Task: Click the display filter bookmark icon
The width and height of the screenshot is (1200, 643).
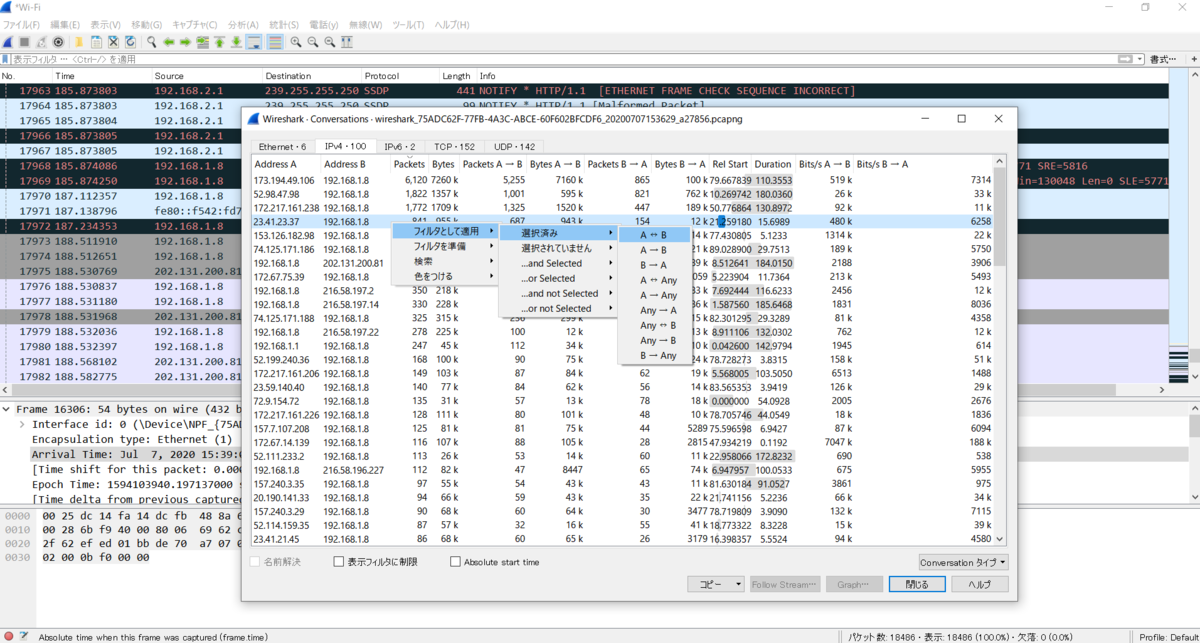Action: click(6, 60)
